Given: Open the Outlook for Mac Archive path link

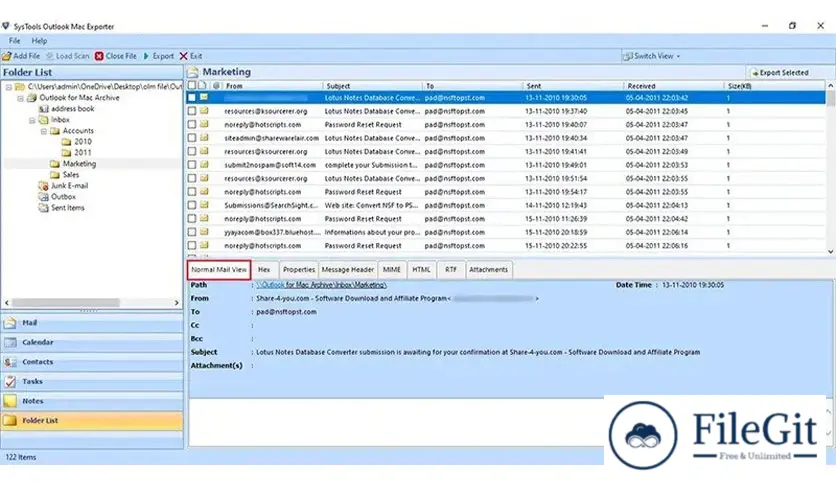Looking at the screenshot, I should [321, 285].
